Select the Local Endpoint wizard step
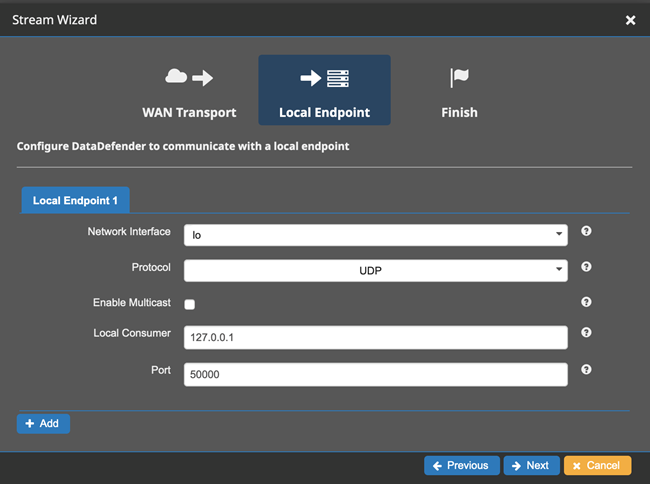The height and width of the screenshot is (484, 650). coord(324,90)
